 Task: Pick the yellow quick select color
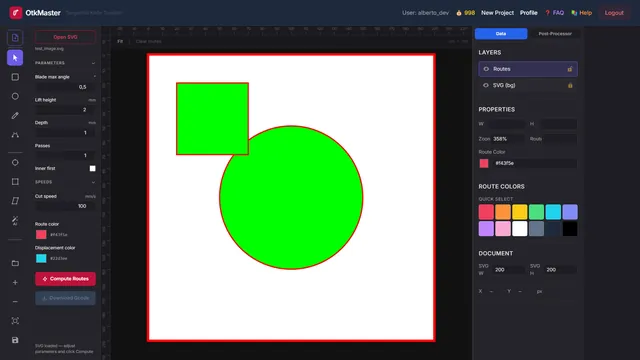coord(520,212)
